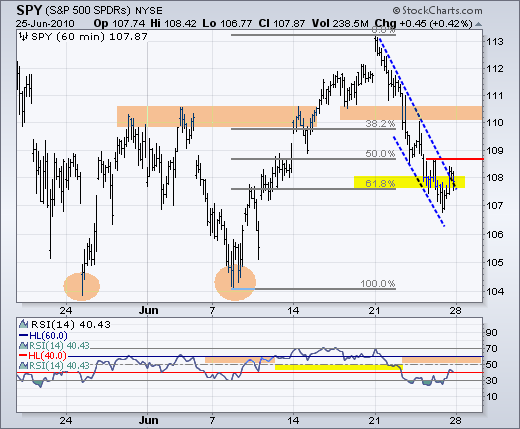Click the 108 price axis label

pos(495,178)
